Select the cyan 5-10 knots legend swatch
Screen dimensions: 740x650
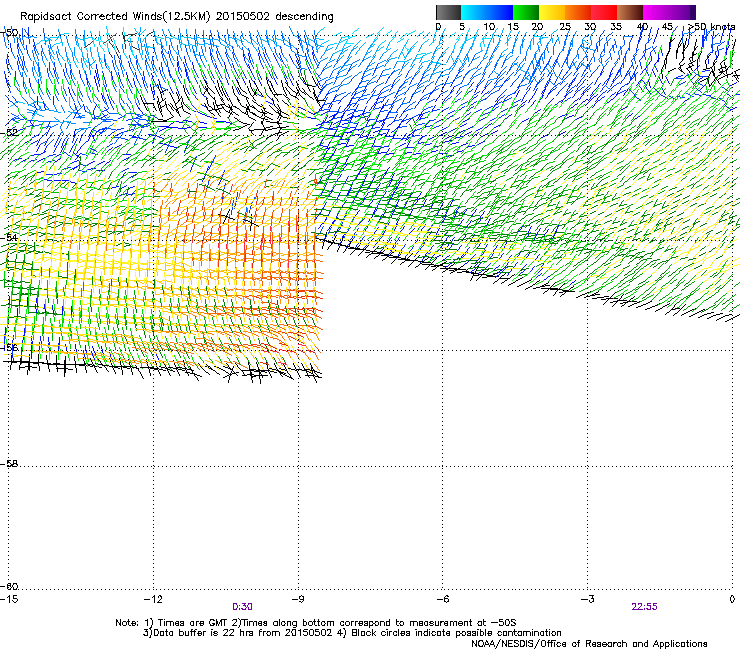(x=473, y=12)
